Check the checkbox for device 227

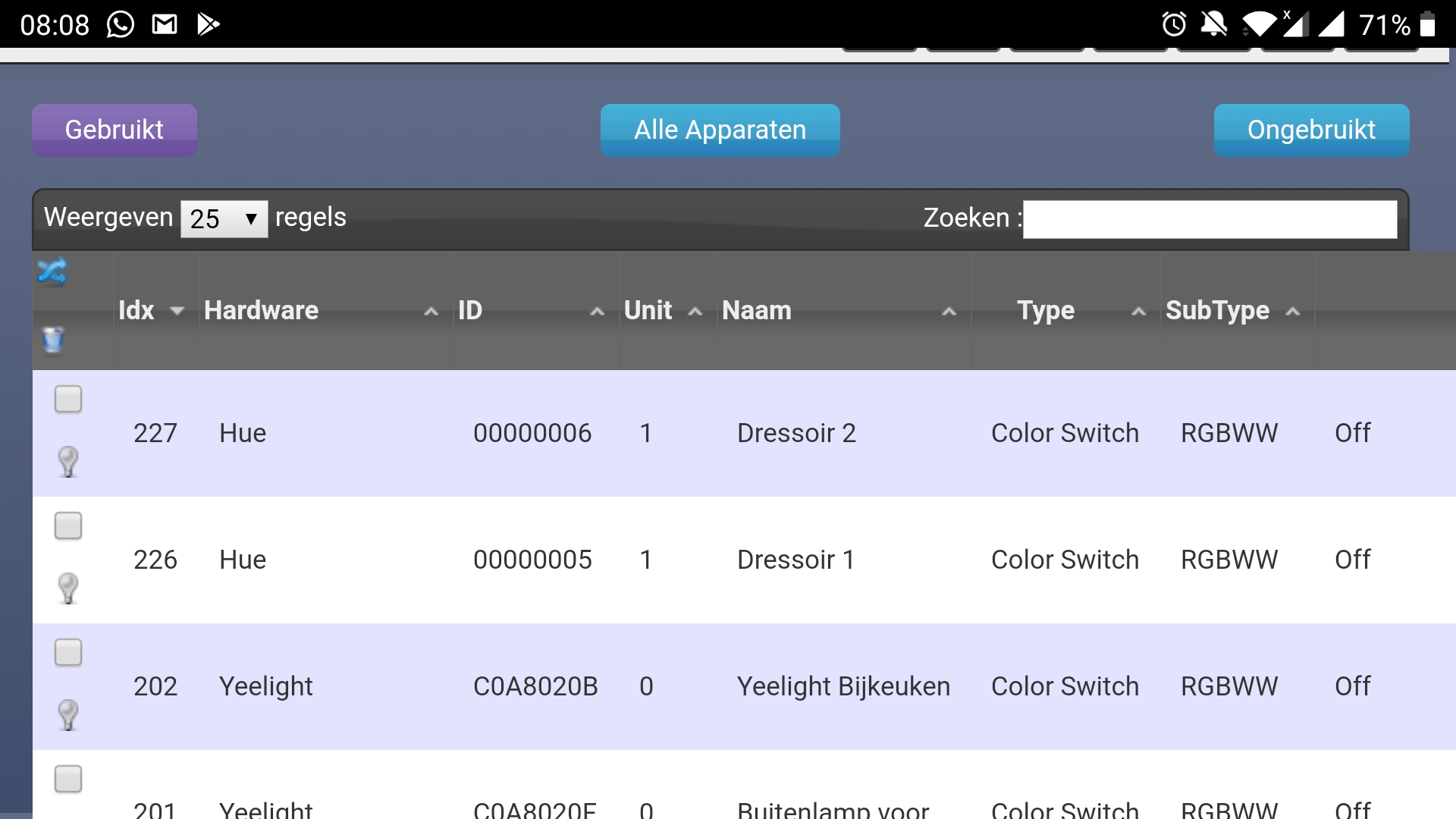(68, 399)
